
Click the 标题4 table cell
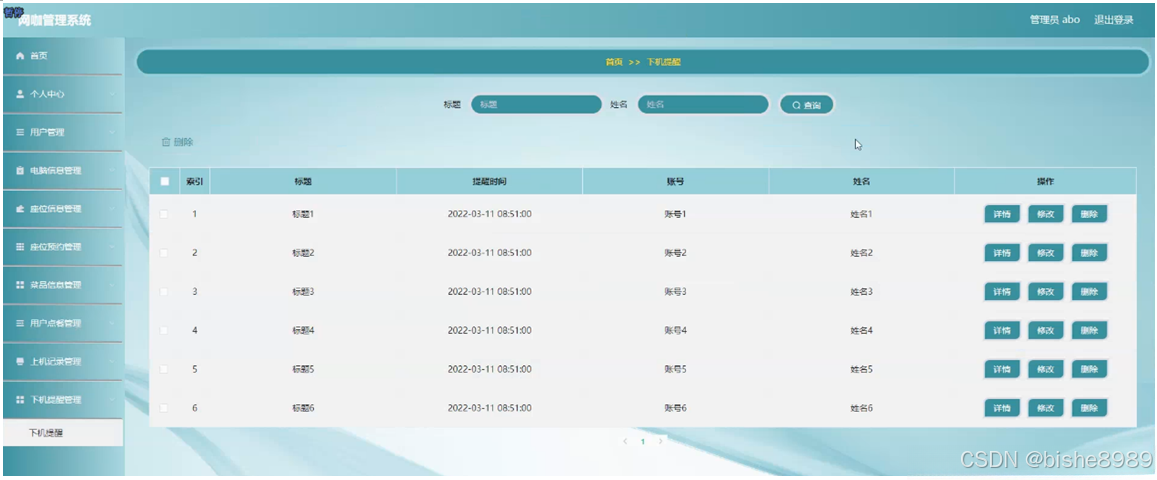303,330
